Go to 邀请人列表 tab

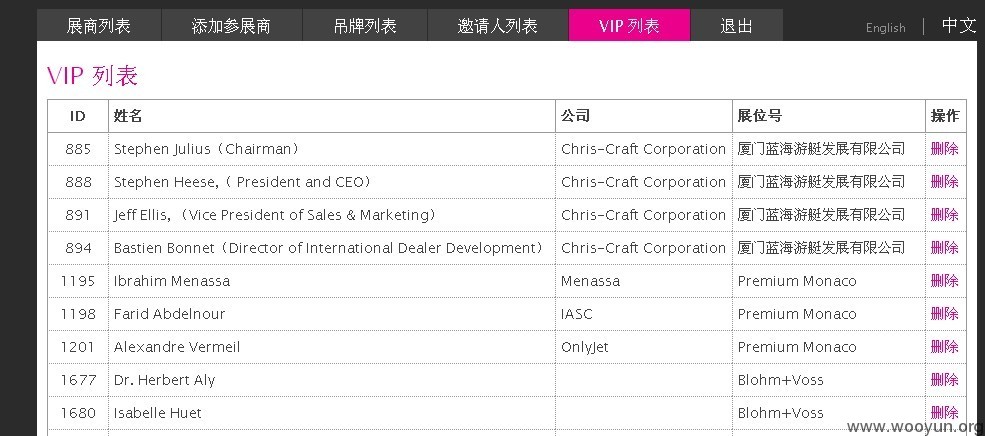498,26
